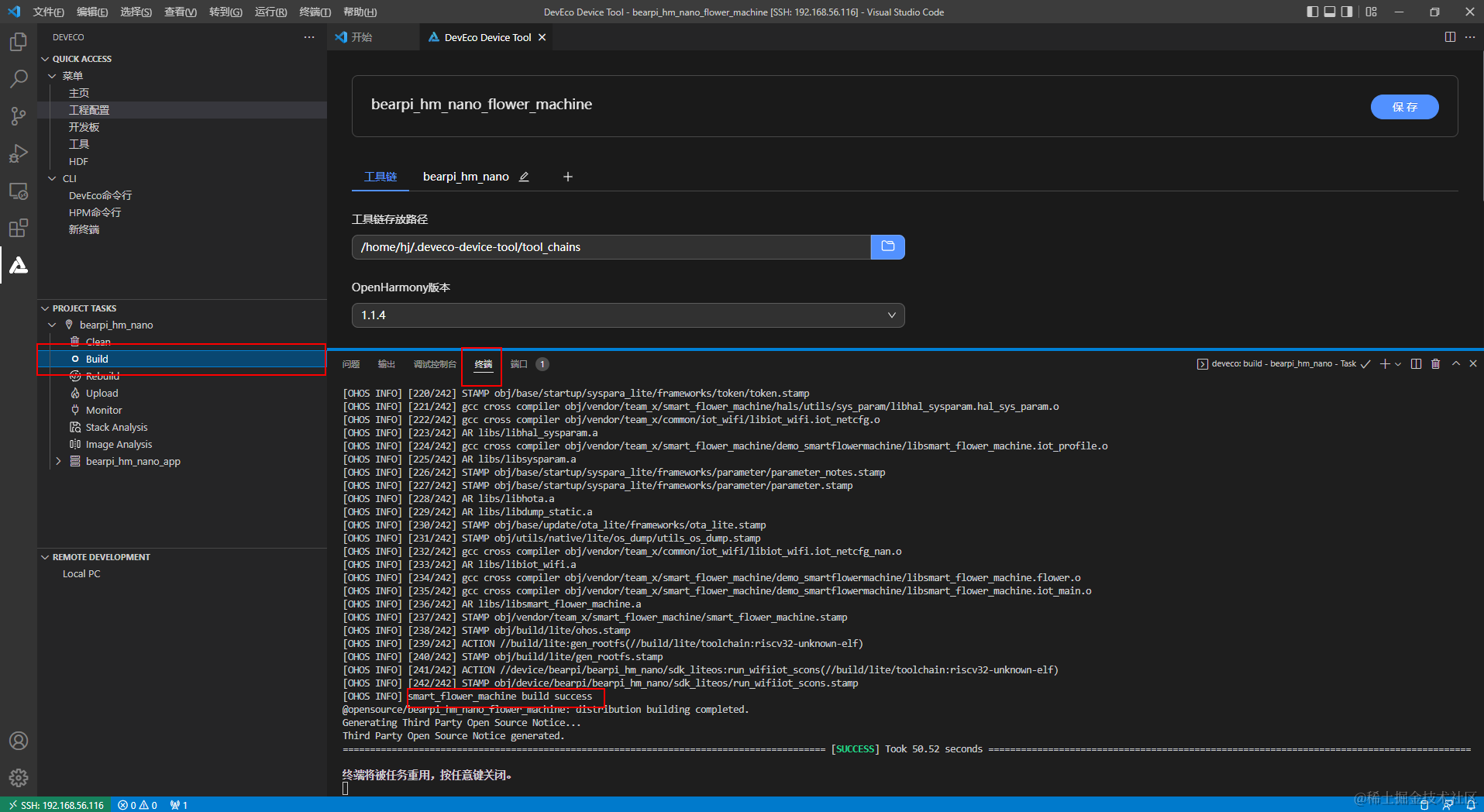Image resolution: width=1484 pixels, height=812 pixels.
Task: Close the DevEco Device Tool tab
Action: [542, 37]
